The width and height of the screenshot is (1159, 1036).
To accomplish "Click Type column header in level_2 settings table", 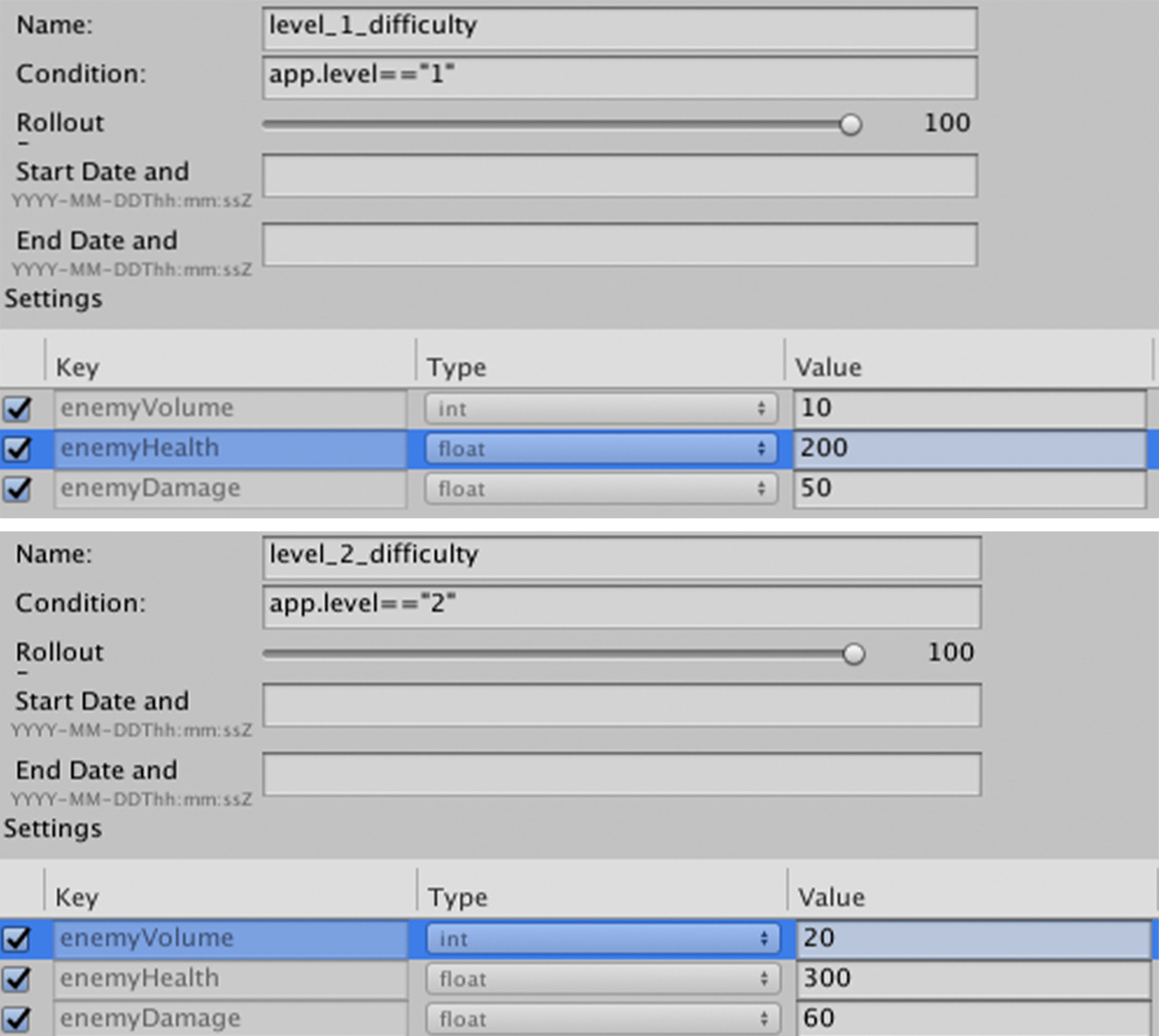I will click(x=458, y=898).
